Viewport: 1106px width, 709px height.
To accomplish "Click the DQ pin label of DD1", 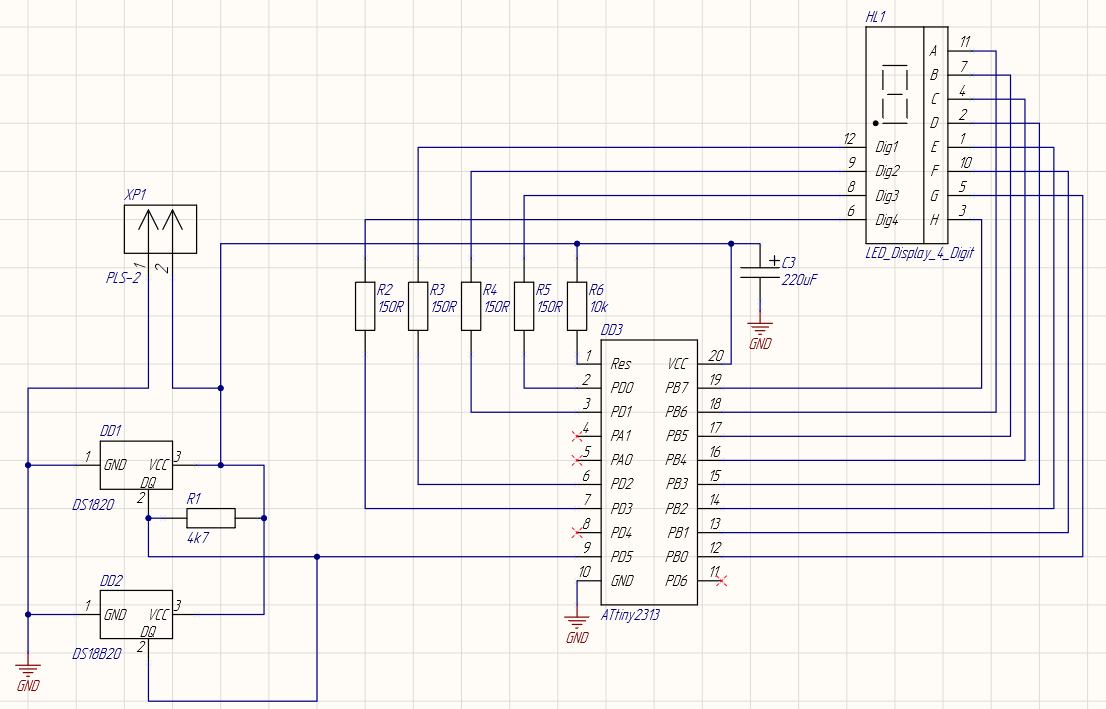I will (147, 483).
